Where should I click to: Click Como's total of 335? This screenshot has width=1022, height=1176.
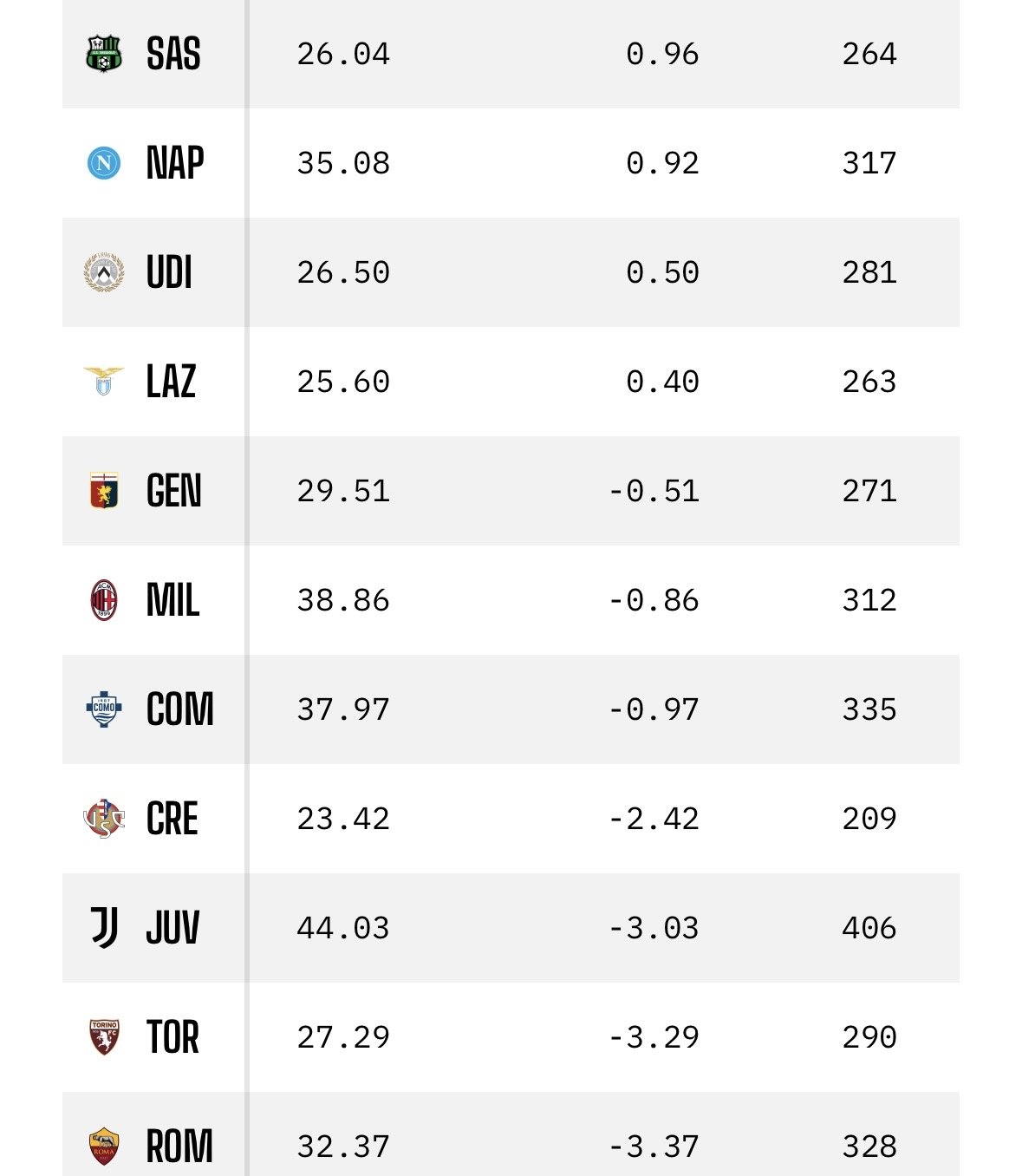point(869,709)
